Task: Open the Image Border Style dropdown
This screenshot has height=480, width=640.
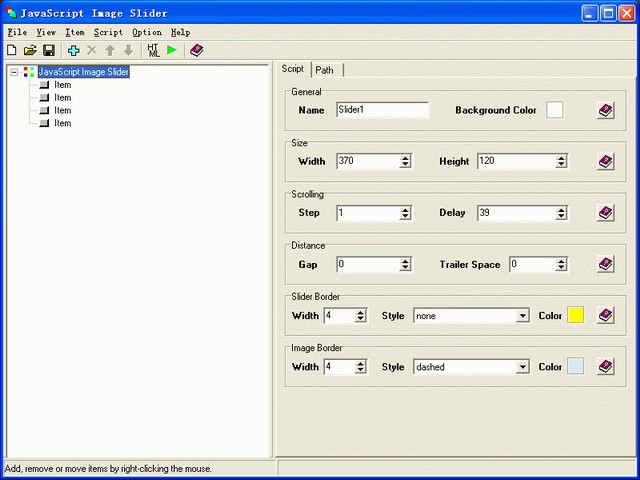Action: click(522, 367)
